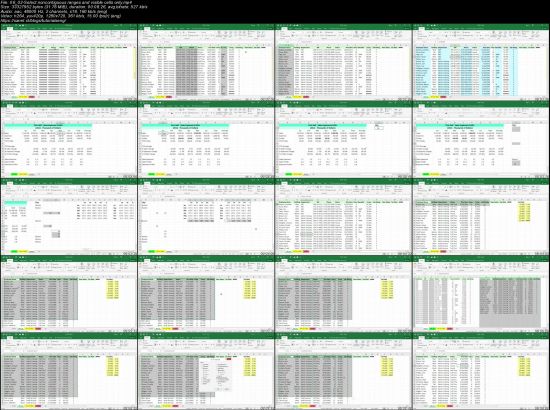Open last thumbnail in the bottom row

(481, 371)
